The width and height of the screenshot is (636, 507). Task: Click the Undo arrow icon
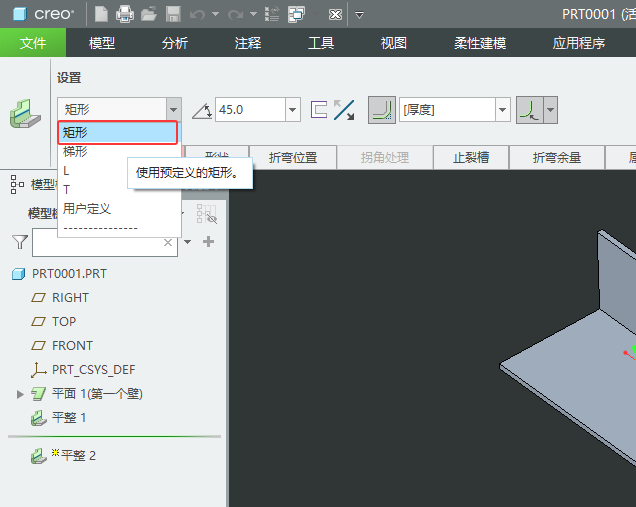tap(198, 15)
